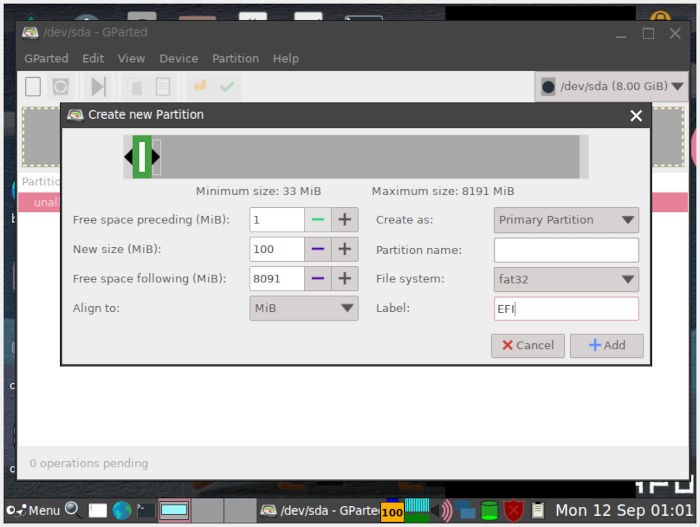This screenshot has width=700, height=527.
Task: Minimize the GParted window
Action: (x=621, y=34)
